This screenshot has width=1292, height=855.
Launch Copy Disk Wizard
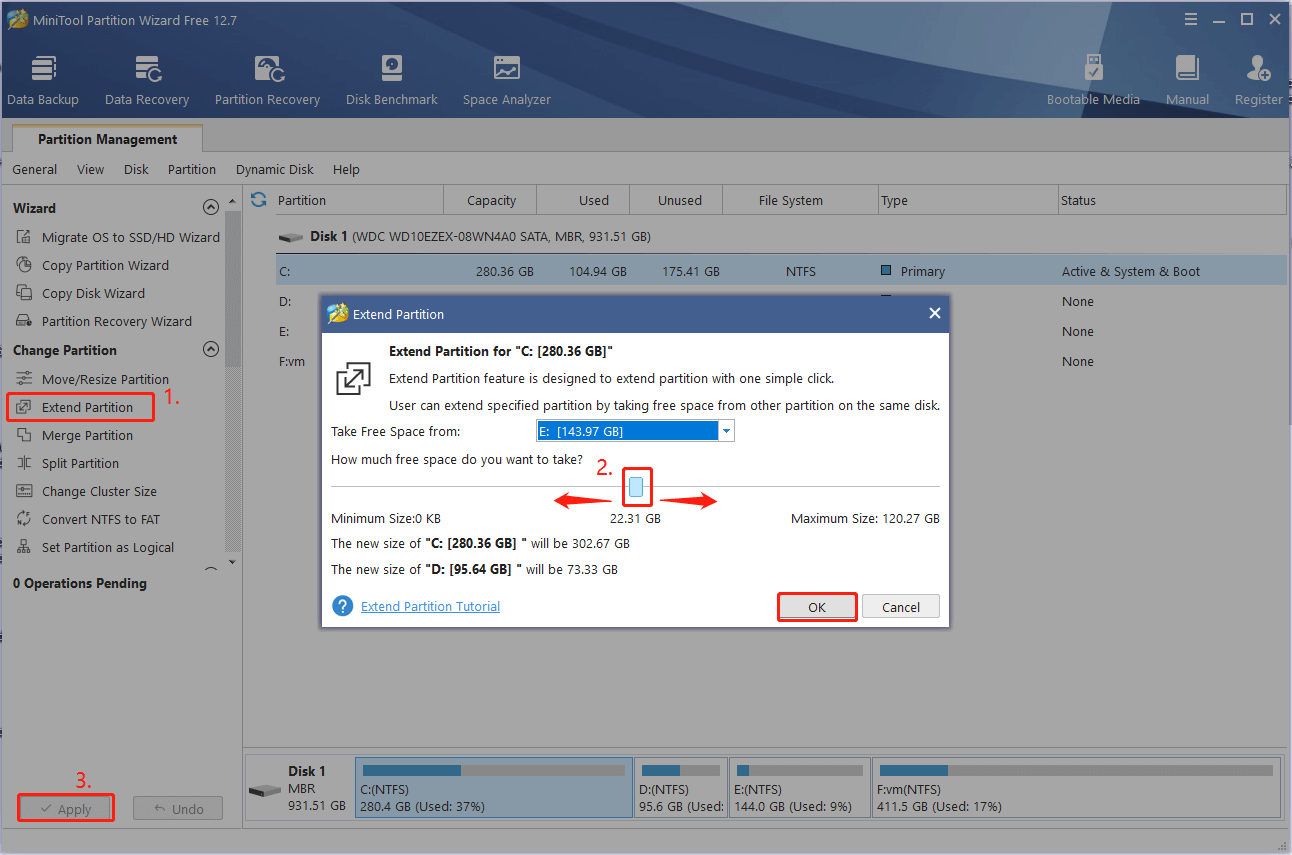(80, 293)
